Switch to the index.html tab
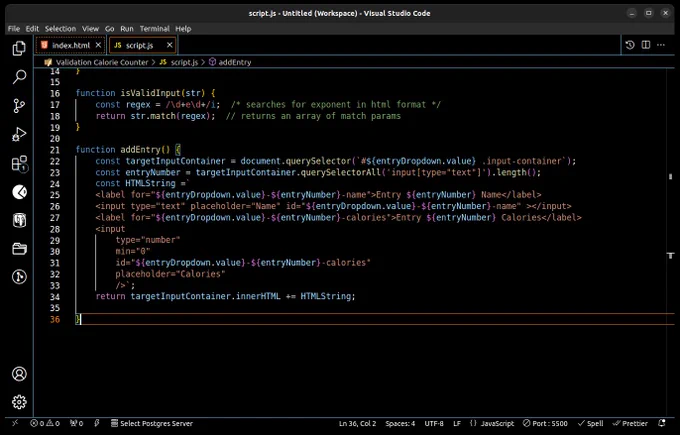The image size is (680, 435). click(70, 45)
